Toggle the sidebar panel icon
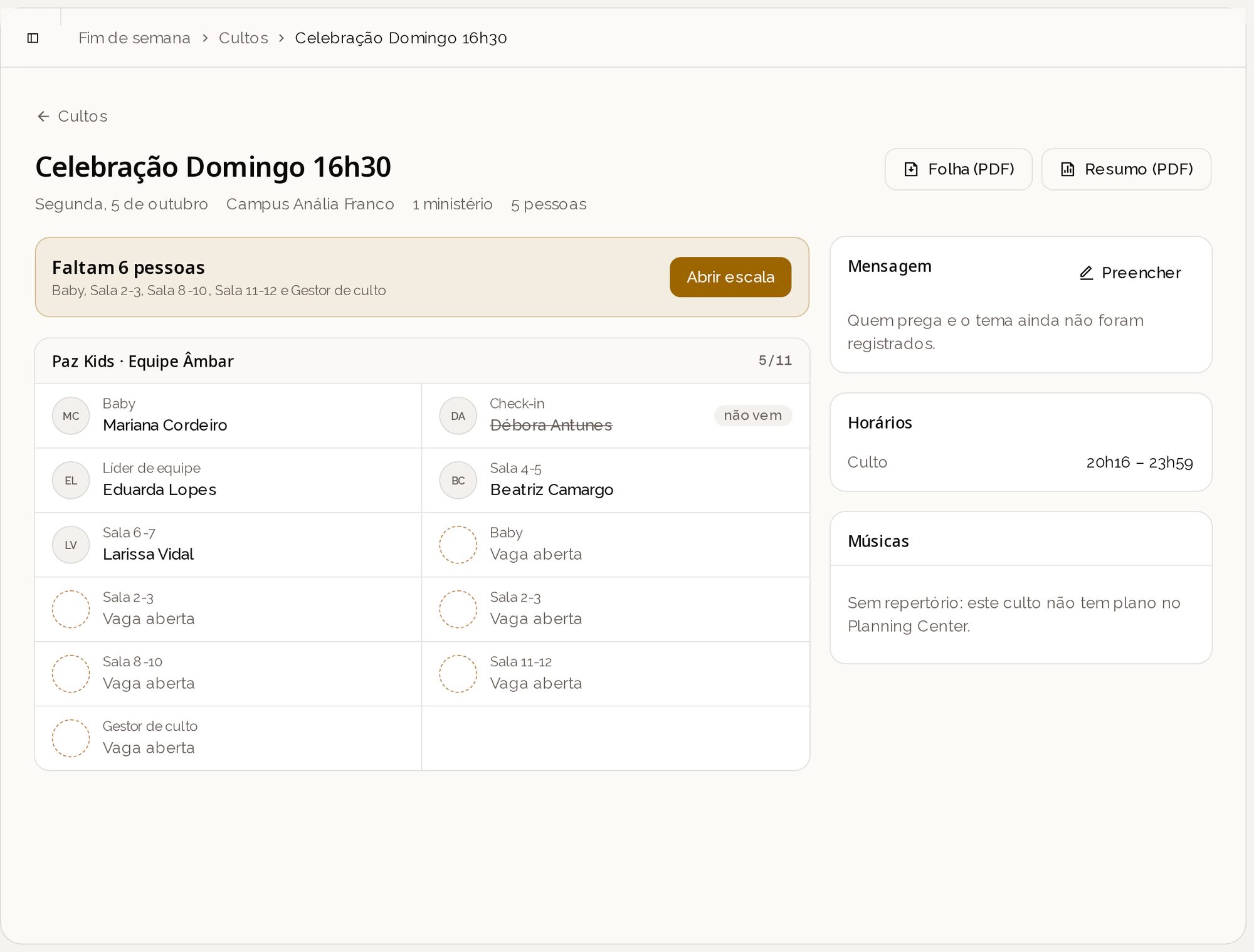Screen dimensions: 1254x952 coord(33,38)
